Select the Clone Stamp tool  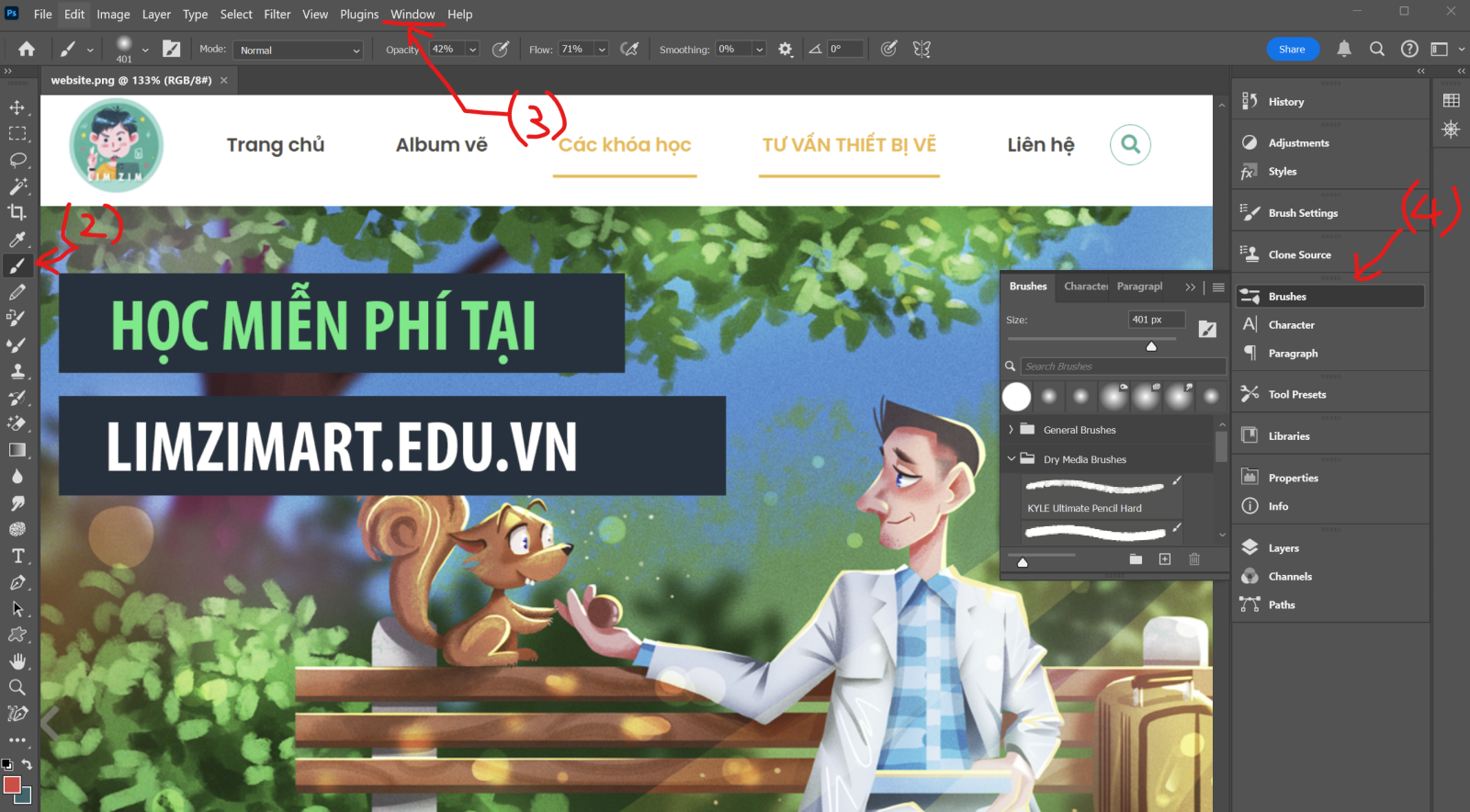17,372
